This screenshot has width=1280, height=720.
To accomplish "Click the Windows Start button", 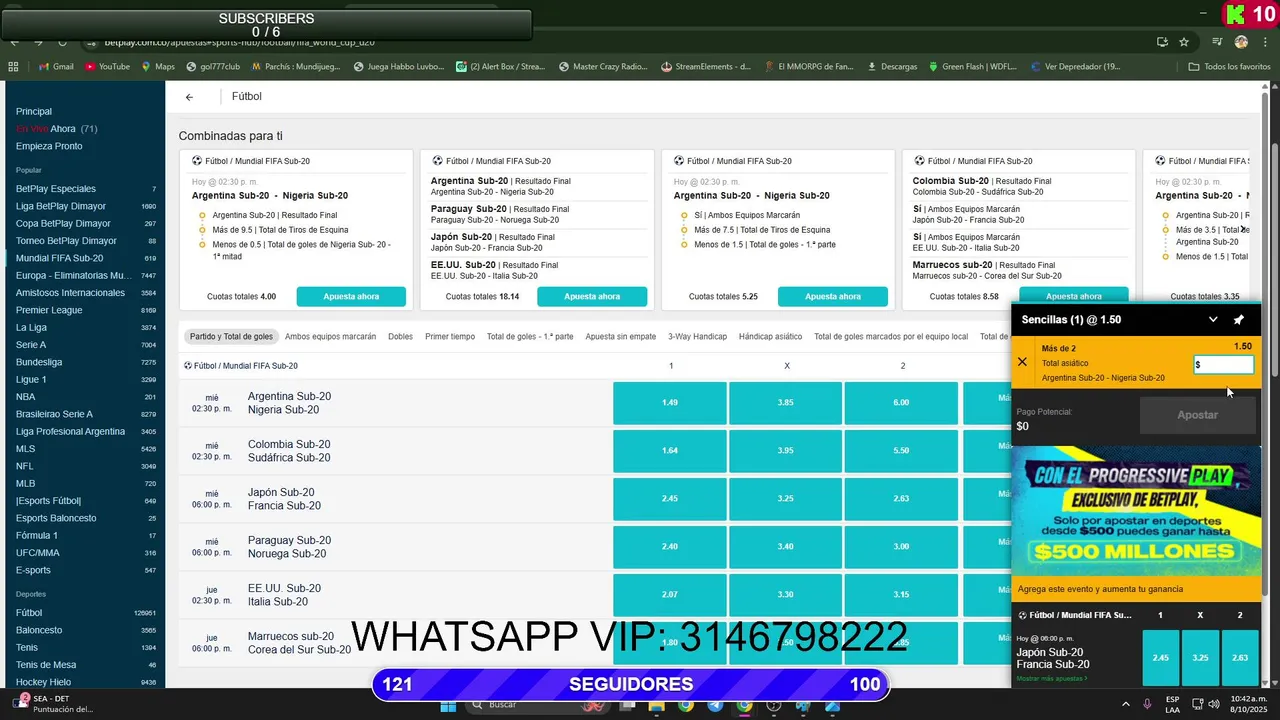I will [x=449, y=705].
